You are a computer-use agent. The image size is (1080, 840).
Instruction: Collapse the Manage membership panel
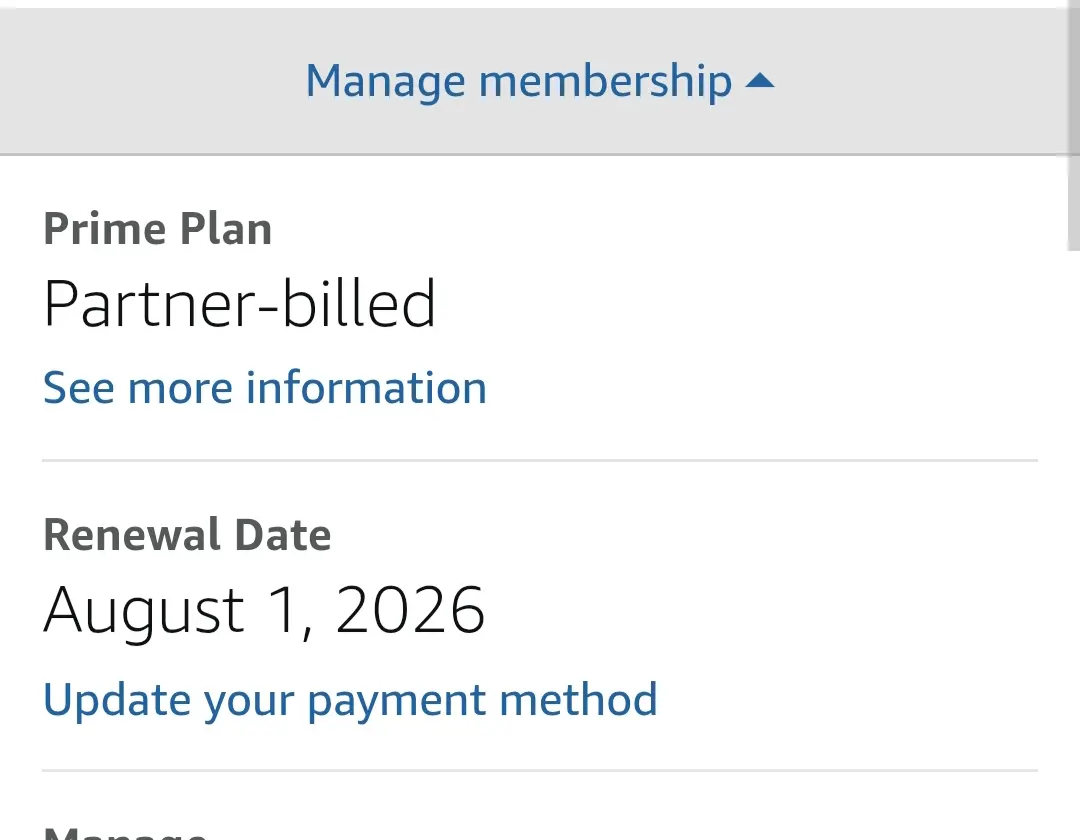tap(540, 81)
